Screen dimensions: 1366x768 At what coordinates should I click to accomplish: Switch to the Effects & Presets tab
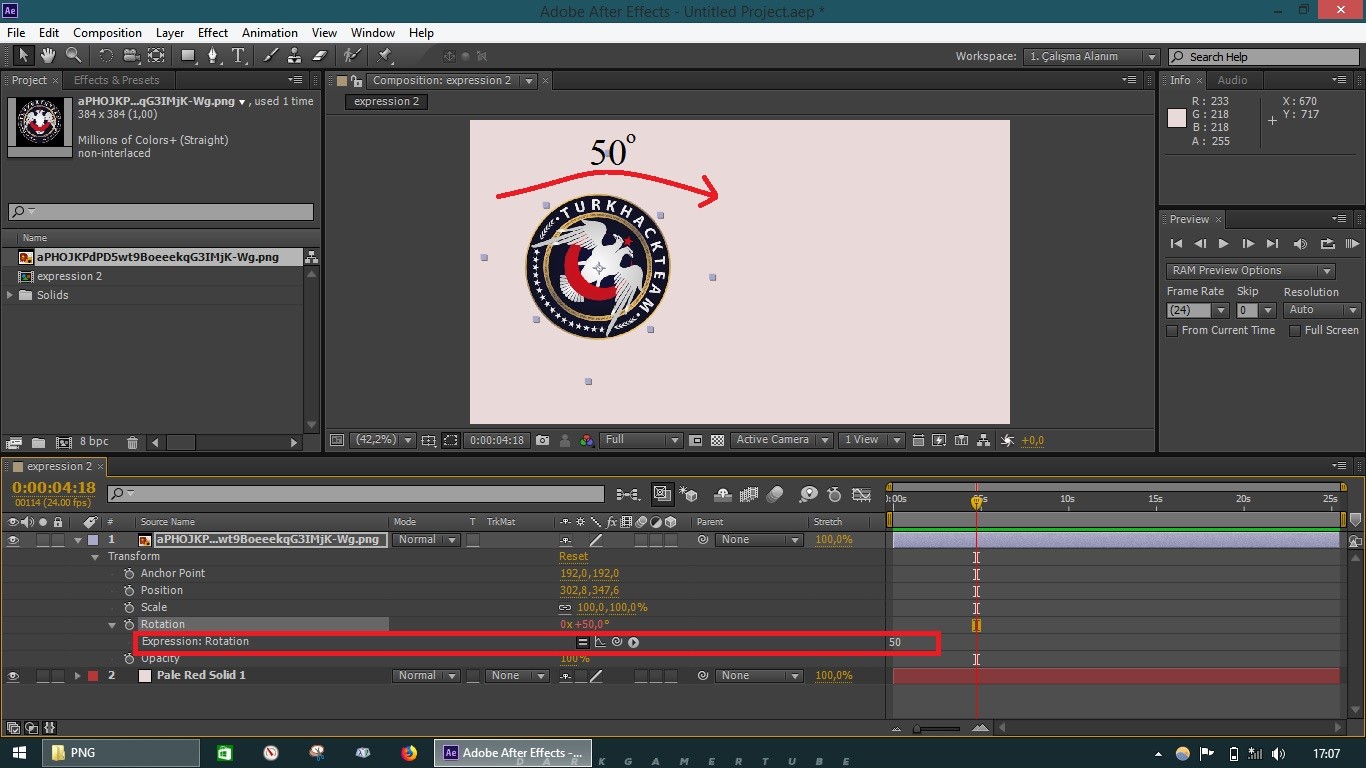pos(116,80)
